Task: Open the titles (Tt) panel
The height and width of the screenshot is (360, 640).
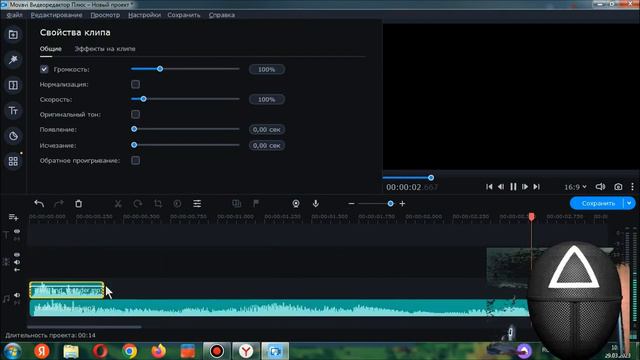Action: [x=13, y=111]
